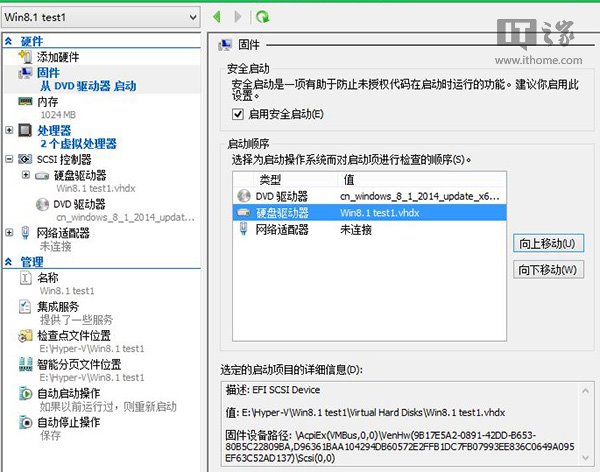Click the 集成服务 icon
The height and width of the screenshot is (472, 600).
click(25, 306)
